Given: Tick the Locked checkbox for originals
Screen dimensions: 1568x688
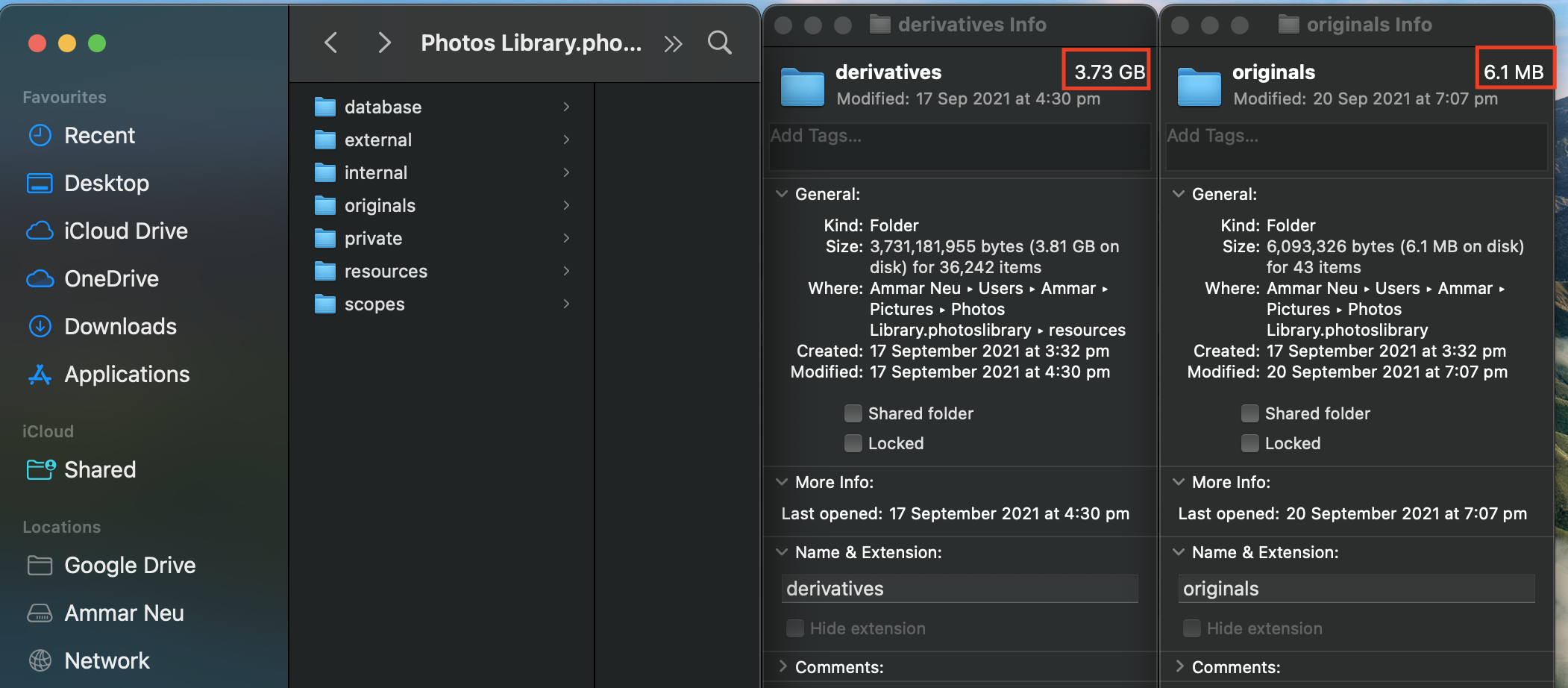Looking at the screenshot, I should pos(1250,443).
